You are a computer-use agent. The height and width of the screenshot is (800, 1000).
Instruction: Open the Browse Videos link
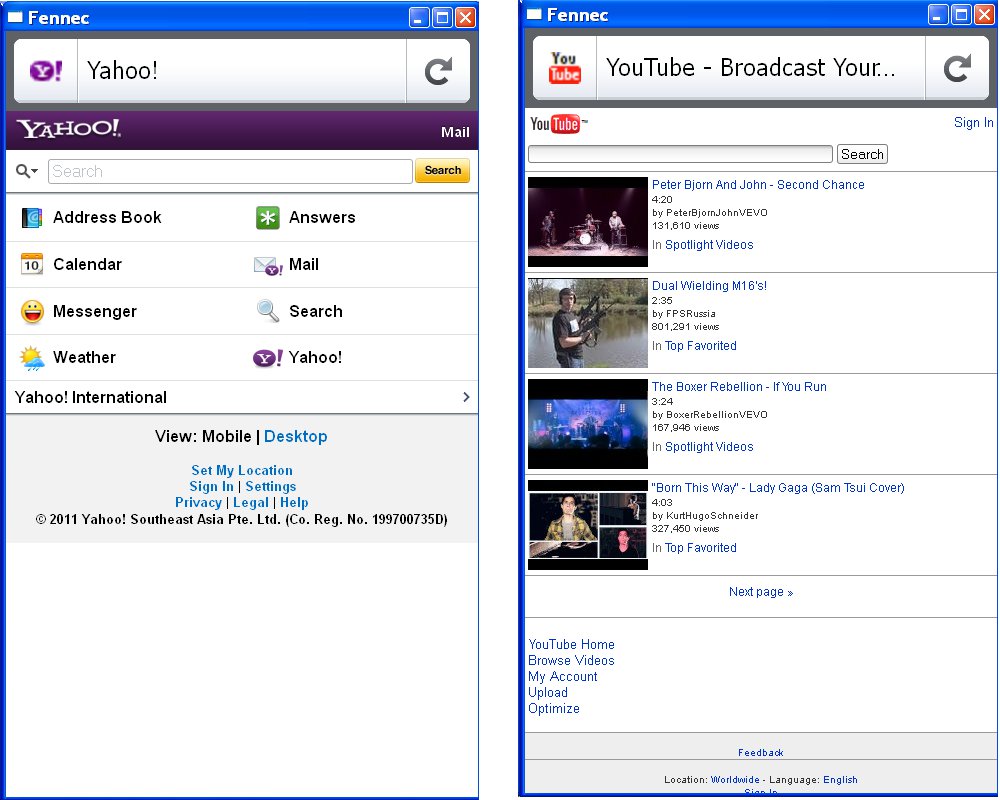(571, 660)
